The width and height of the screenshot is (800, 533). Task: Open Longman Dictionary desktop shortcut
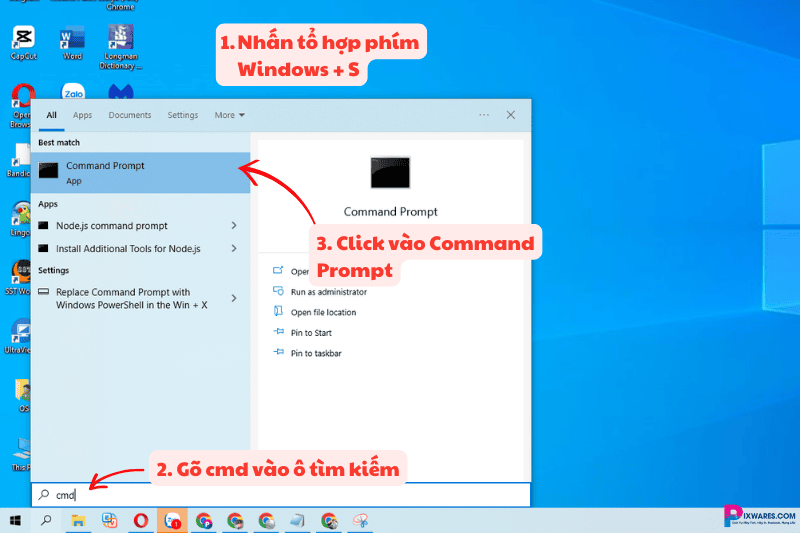coord(120,40)
